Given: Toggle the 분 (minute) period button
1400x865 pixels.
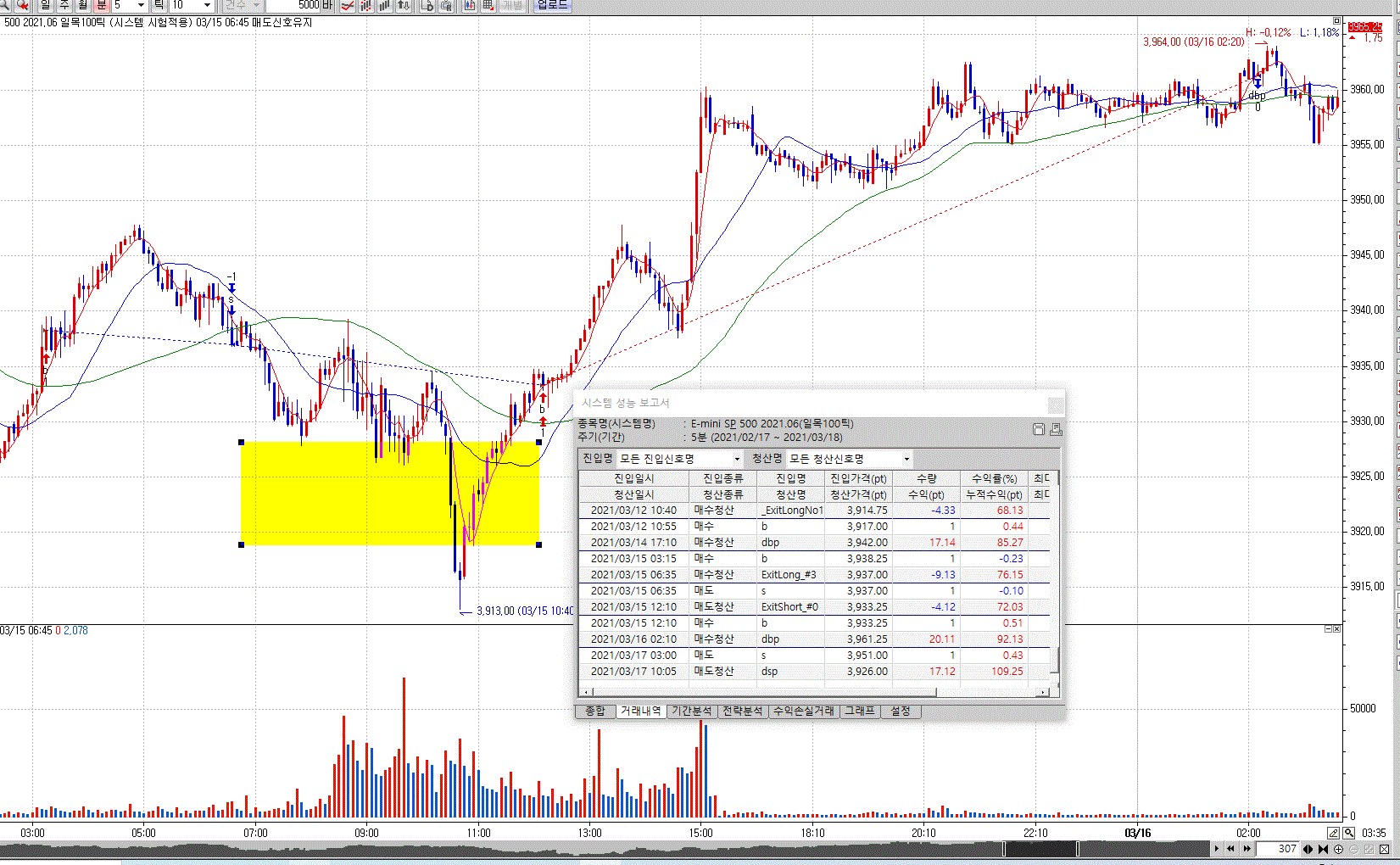Looking at the screenshot, I should [x=101, y=5].
